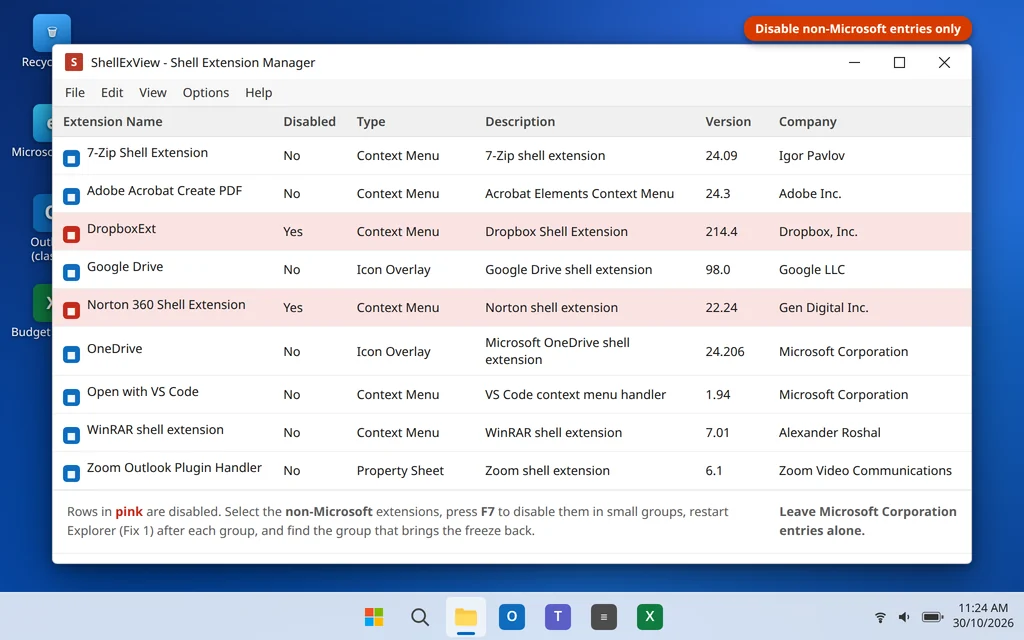
Task: Open the Help menu
Action: 259,93
